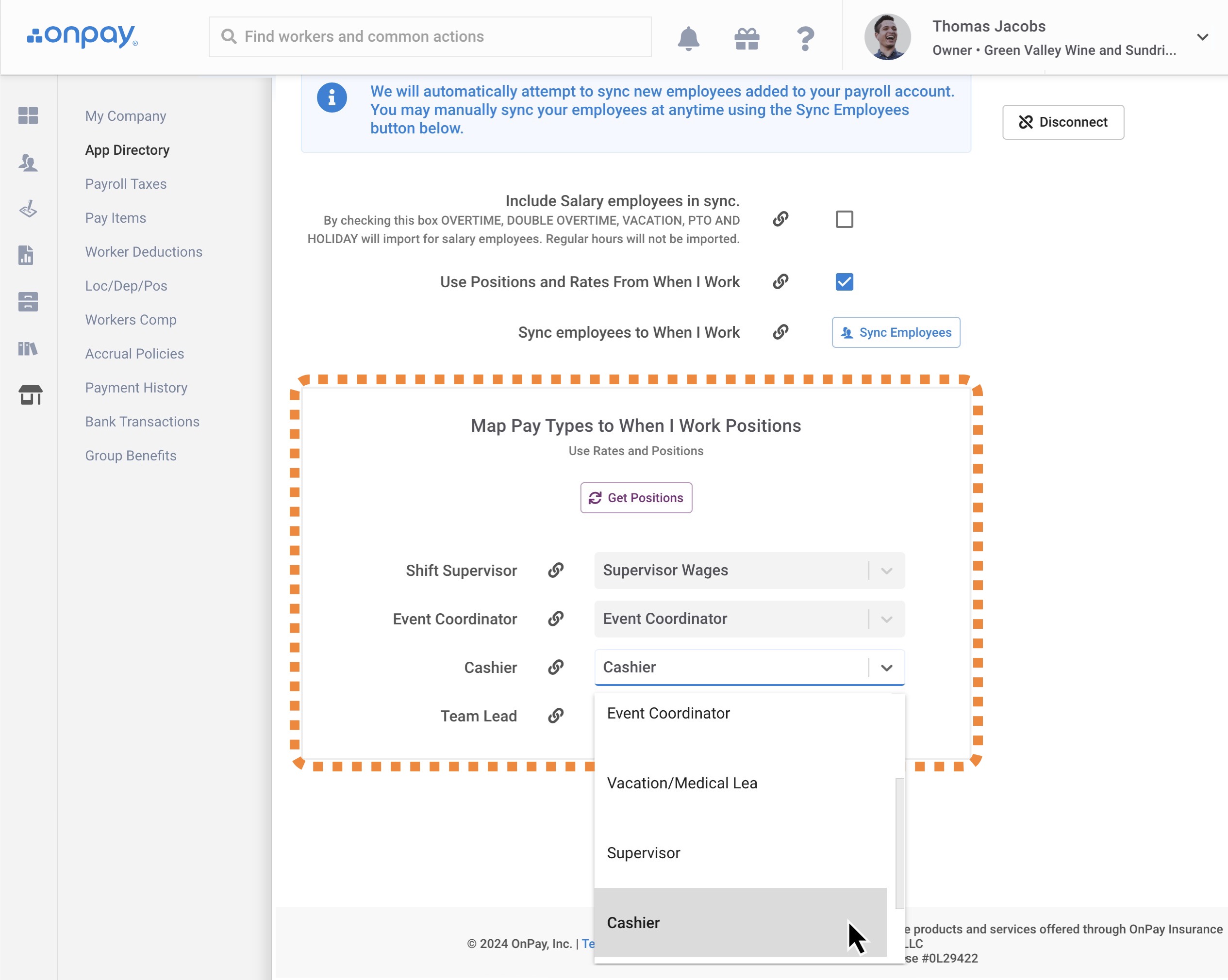Viewport: 1228px width, 980px height.
Task: Click link icon beside Include Salary employees
Action: pyautogui.click(x=780, y=219)
